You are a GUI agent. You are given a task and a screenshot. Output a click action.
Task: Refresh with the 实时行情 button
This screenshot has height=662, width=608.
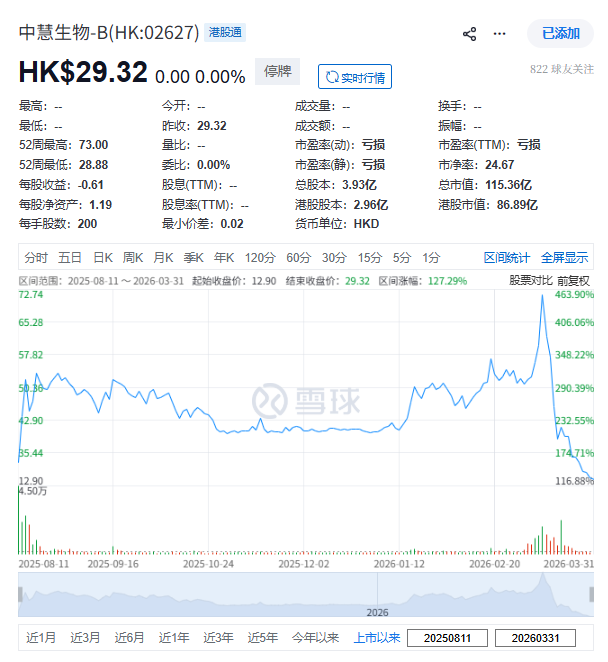pyautogui.click(x=355, y=77)
